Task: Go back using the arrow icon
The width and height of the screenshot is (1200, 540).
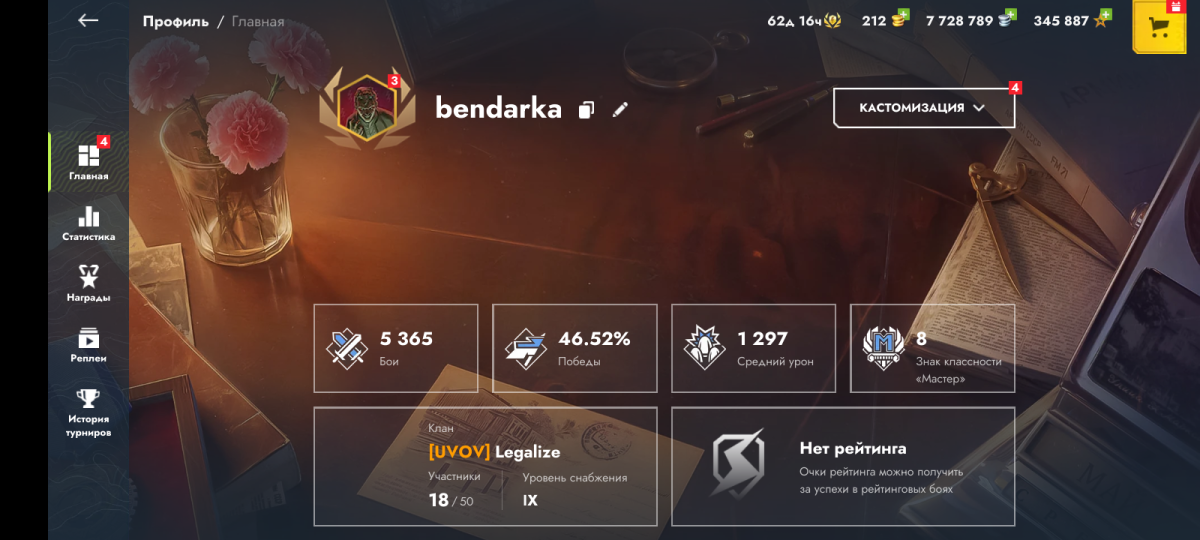Action: (88, 20)
